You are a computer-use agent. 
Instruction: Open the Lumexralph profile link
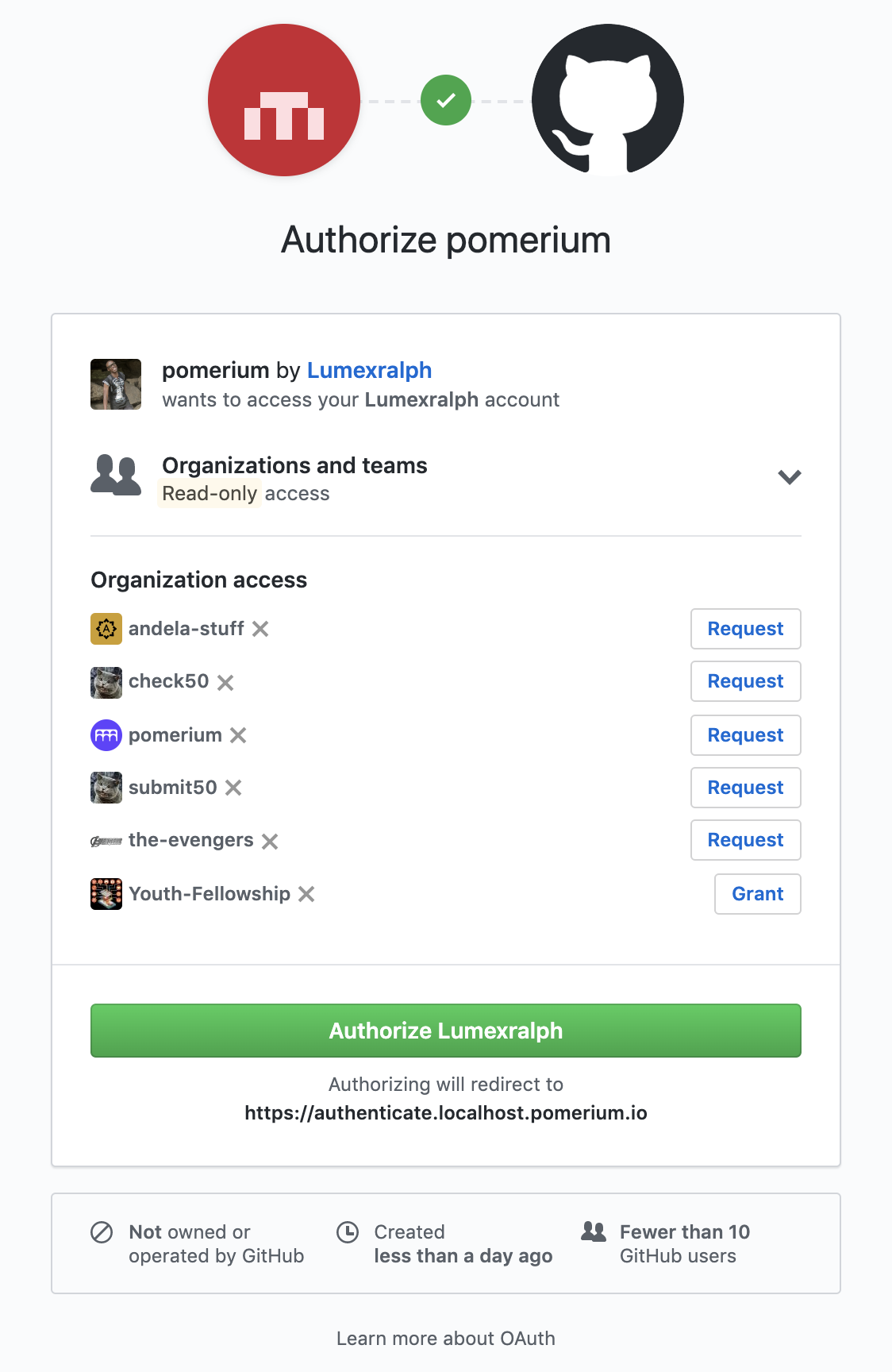coord(369,370)
